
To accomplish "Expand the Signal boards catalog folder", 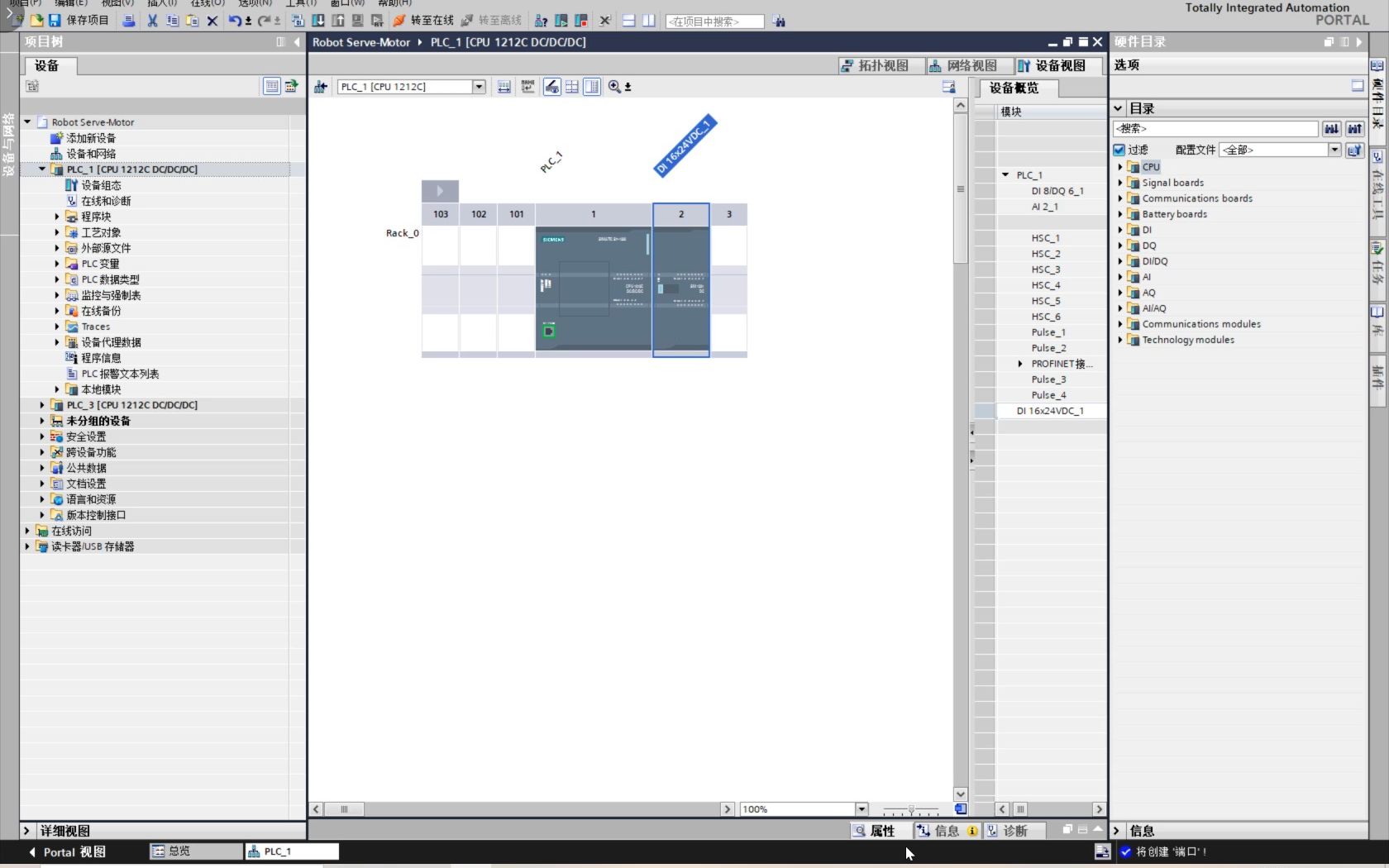I will 1120,183.
